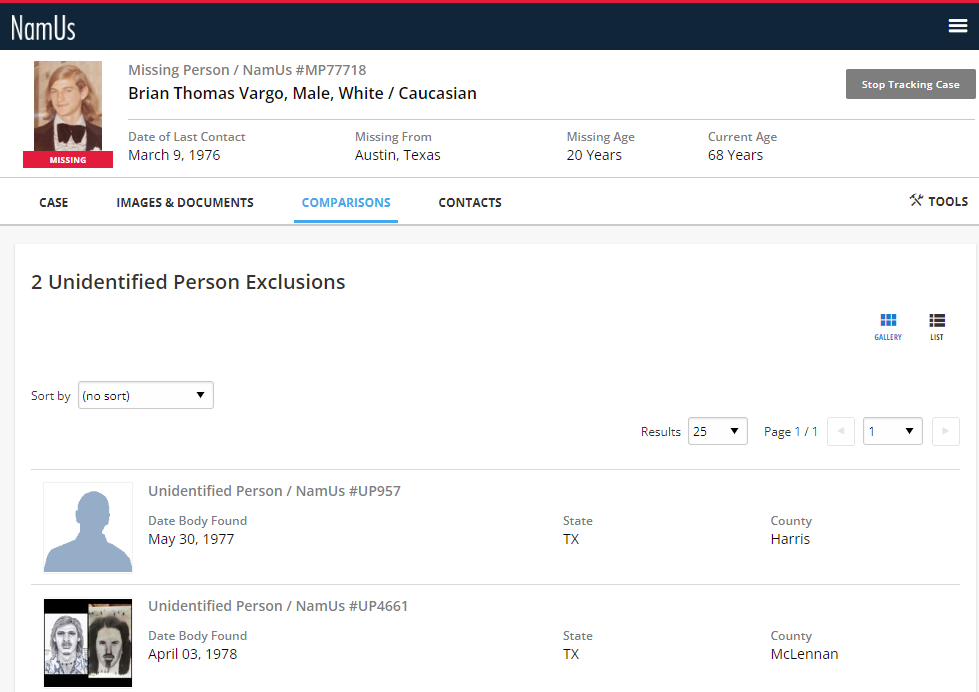This screenshot has width=979, height=692.
Task: Click the UP4661 sketch thumbnail
Action: click(x=88, y=641)
